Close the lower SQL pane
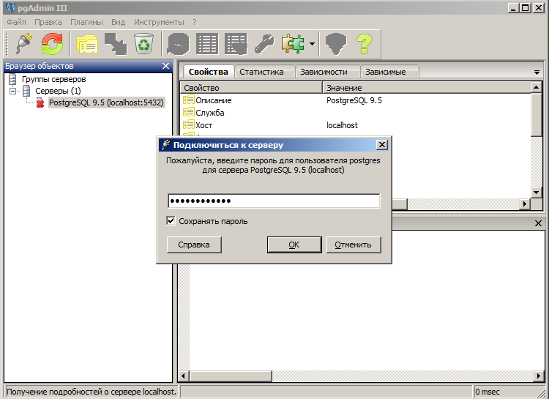The height and width of the screenshot is (399, 549). 538,223
